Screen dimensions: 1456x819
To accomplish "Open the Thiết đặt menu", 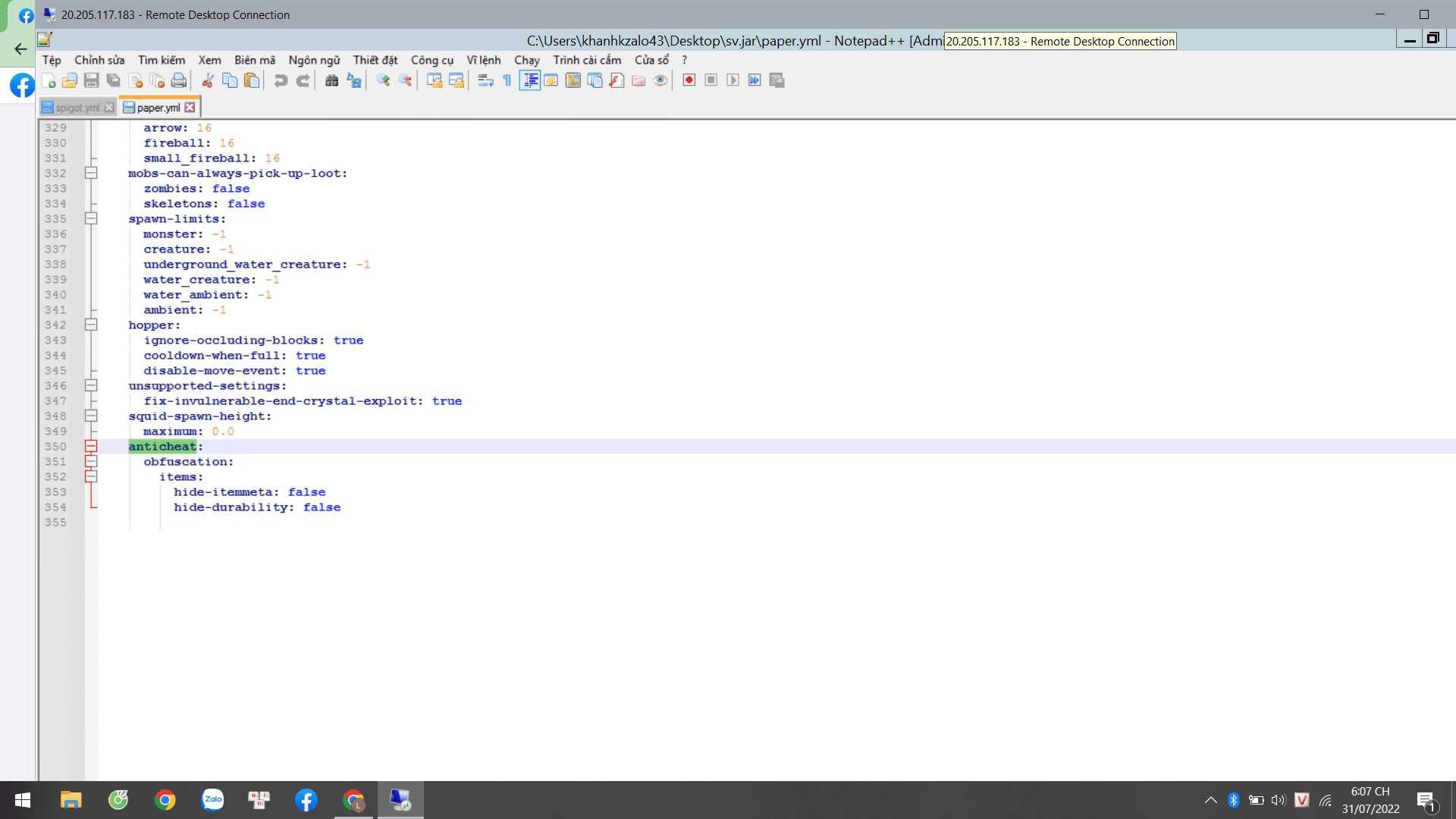I will click(375, 60).
